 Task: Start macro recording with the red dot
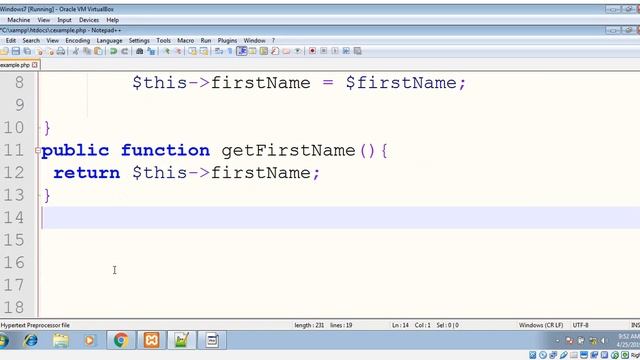coord(312,51)
